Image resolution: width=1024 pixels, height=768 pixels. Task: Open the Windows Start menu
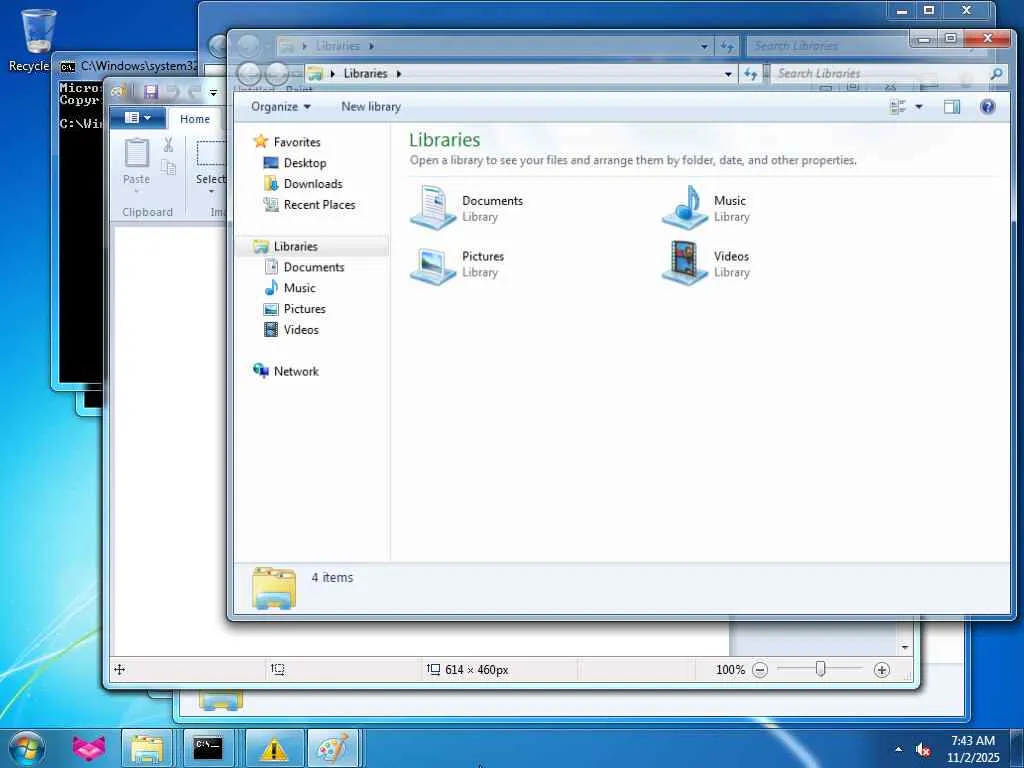click(27, 748)
